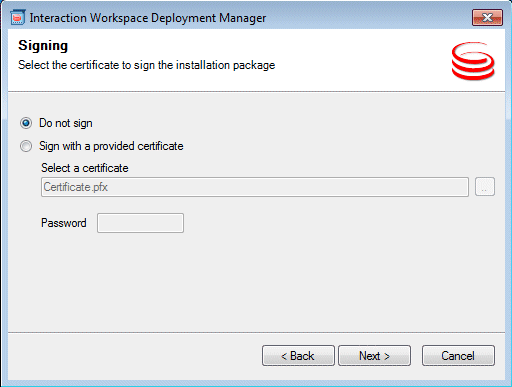Click the Signing heading

pyautogui.click(x=43, y=46)
